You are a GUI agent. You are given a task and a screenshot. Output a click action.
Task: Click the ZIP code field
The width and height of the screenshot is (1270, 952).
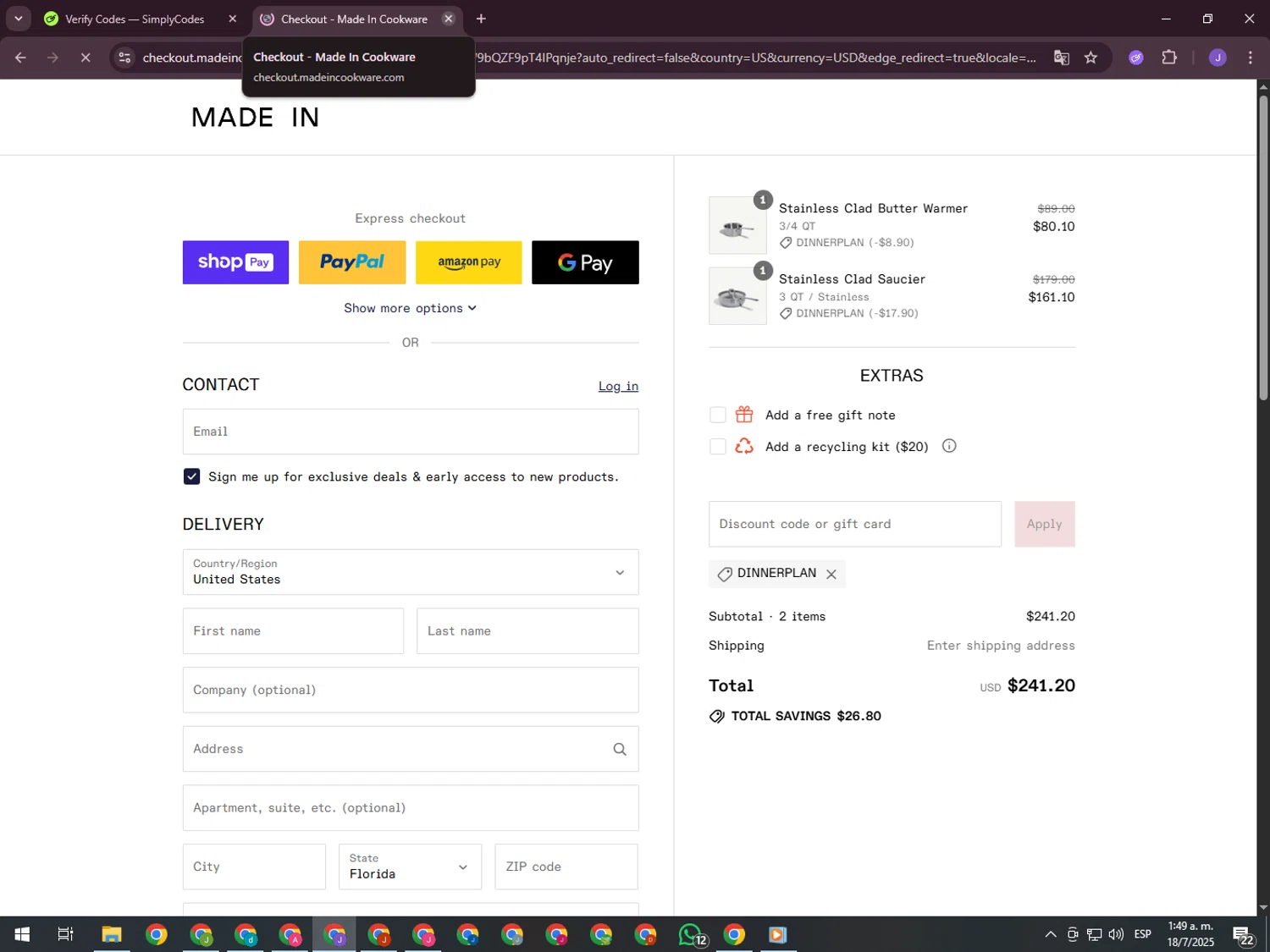click(x=566, y=867)
